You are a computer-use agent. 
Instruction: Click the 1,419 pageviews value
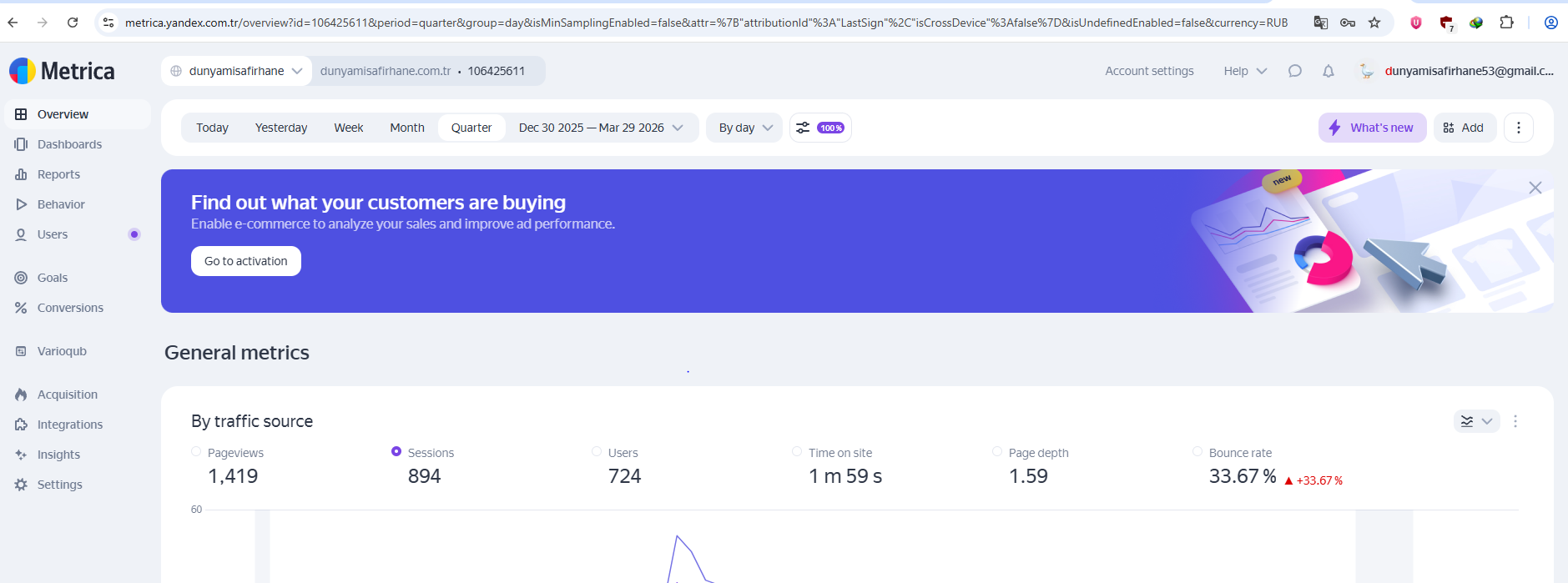233,476
